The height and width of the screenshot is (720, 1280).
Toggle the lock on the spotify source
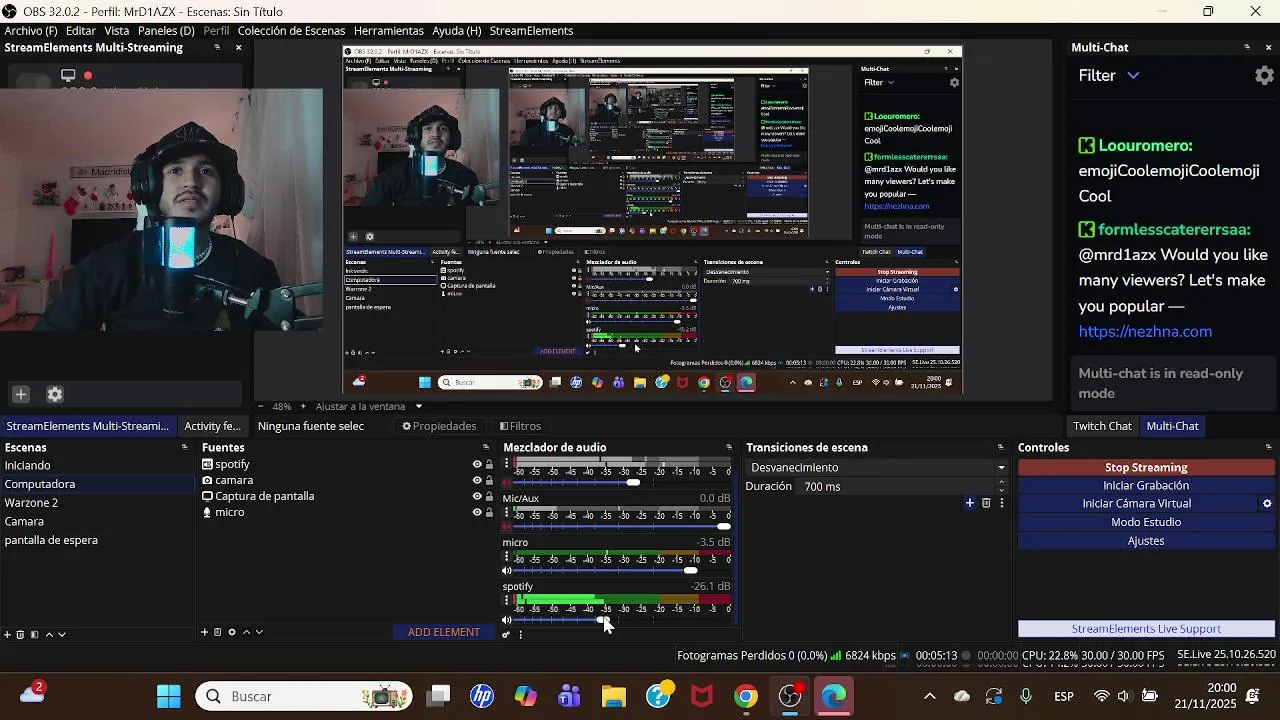point(489,464)
